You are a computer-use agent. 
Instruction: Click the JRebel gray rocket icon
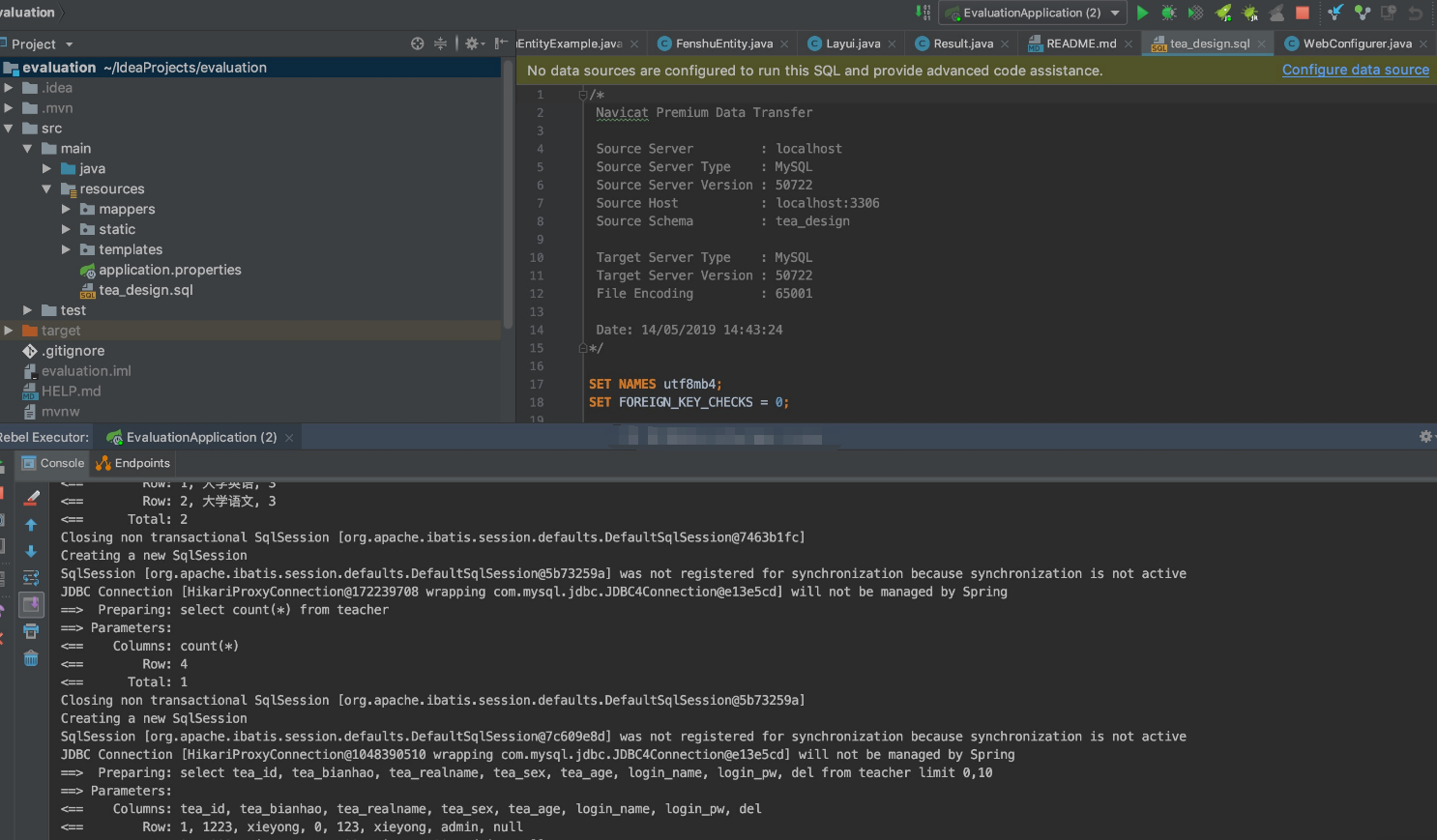1276,13
